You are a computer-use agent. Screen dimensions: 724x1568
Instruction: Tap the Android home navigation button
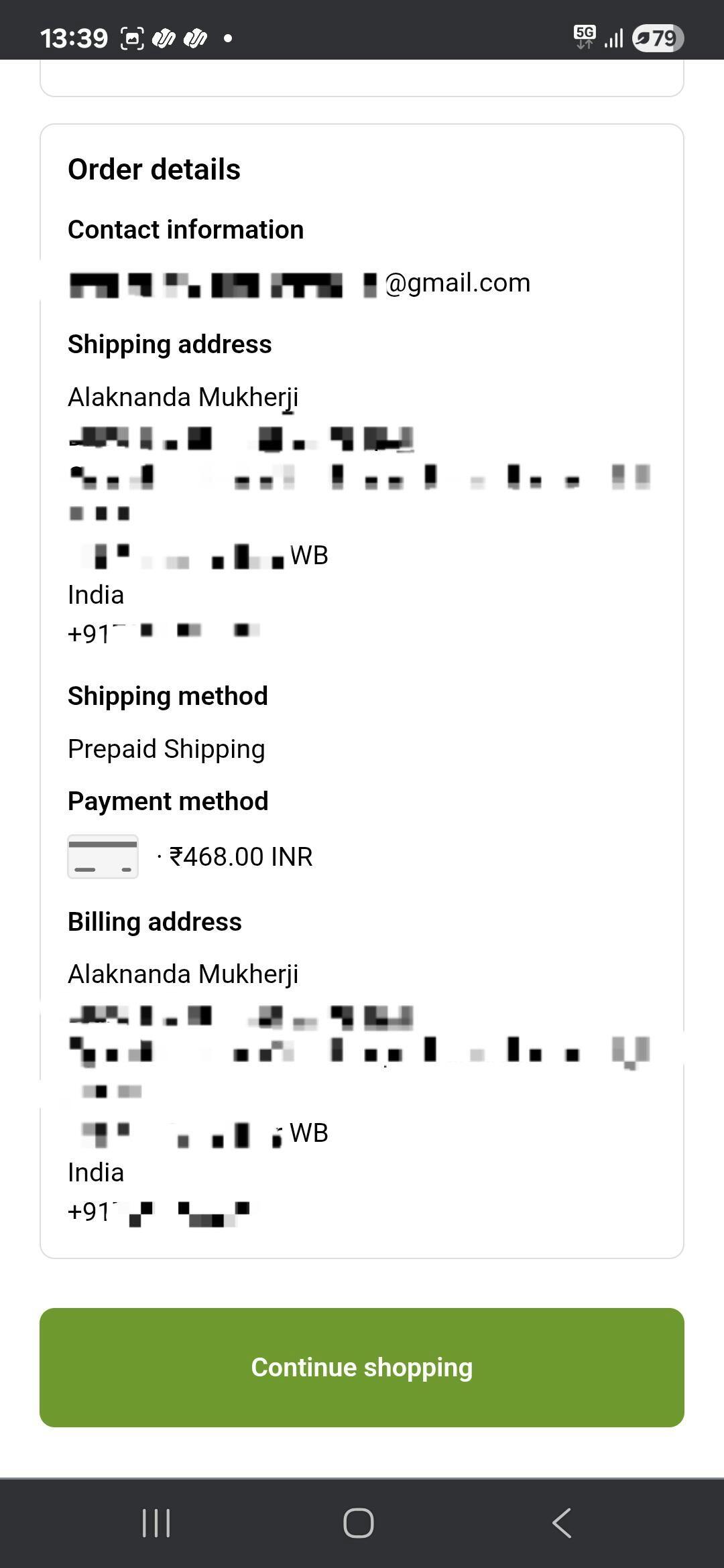359,1523
